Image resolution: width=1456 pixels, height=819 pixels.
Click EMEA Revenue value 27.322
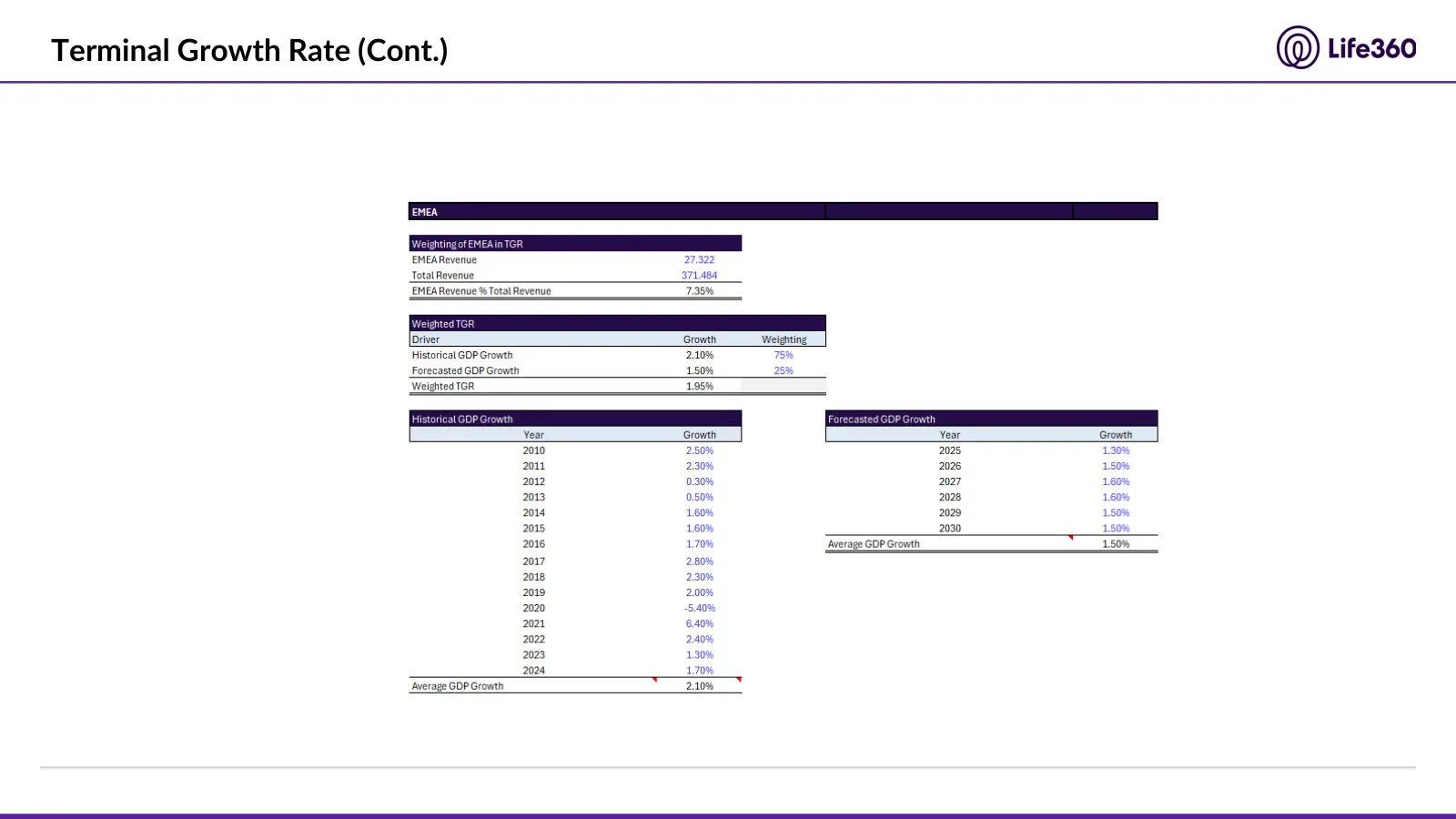point(699,260)
